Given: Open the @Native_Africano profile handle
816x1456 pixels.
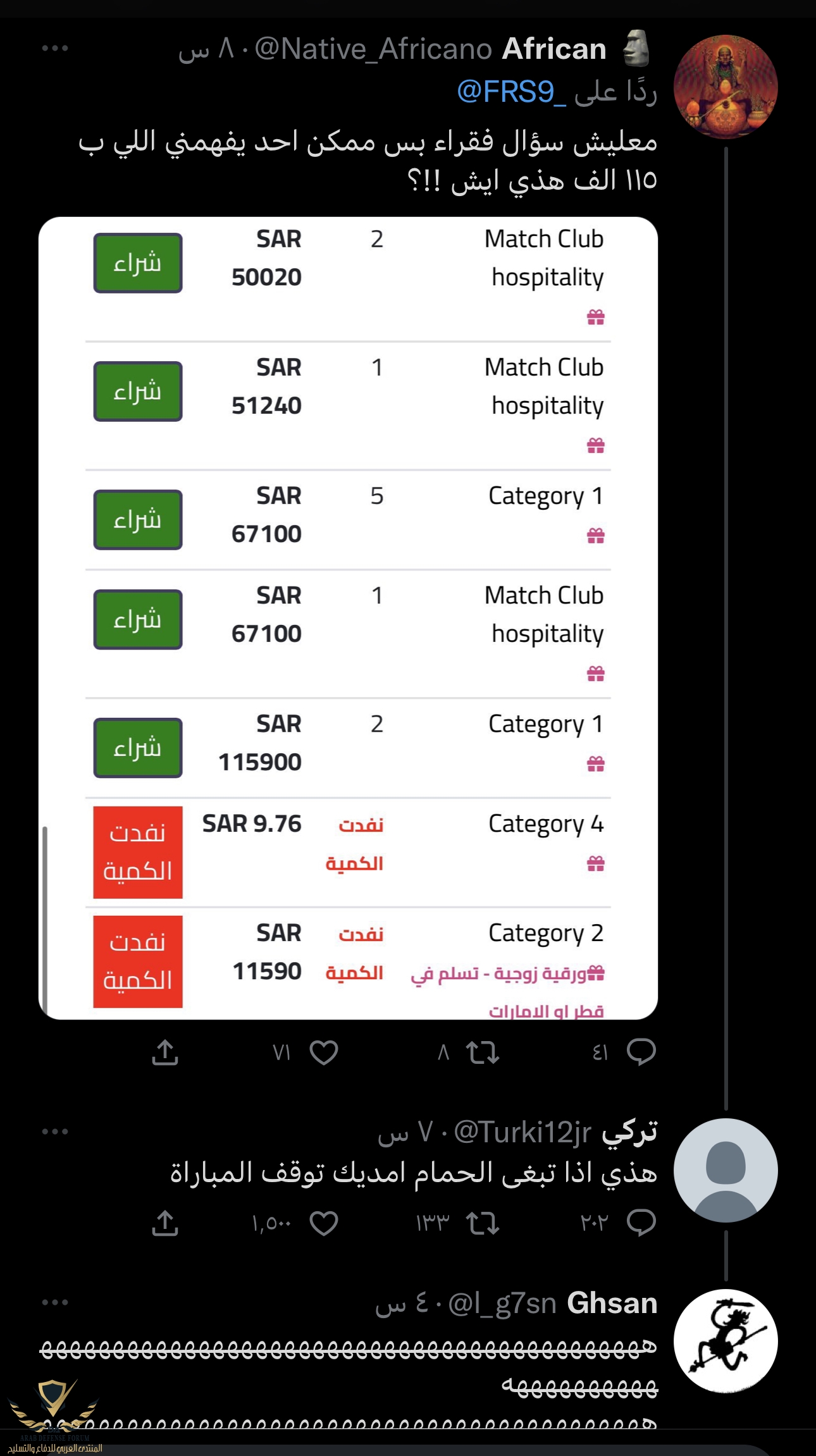Looking at the screenshot, I should coord(373,49).
